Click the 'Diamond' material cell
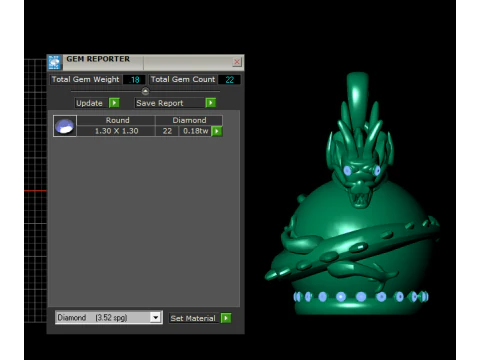The image size is (480, 360). tap(189, 120)
